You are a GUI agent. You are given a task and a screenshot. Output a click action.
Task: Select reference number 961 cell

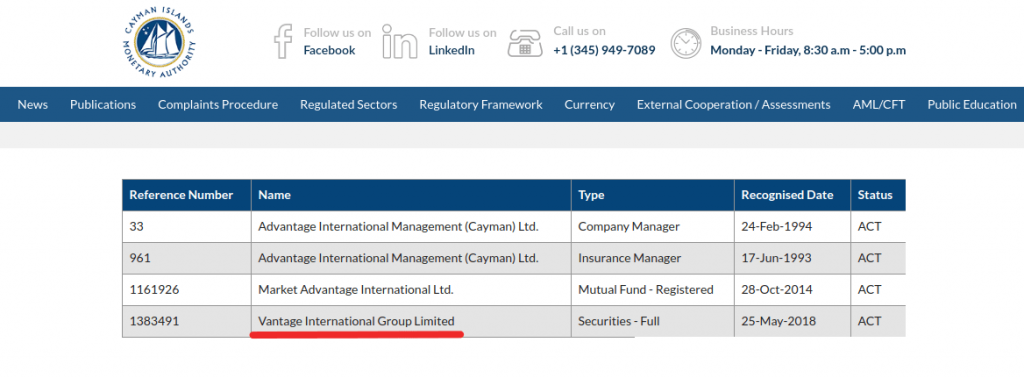coord(187,258)
